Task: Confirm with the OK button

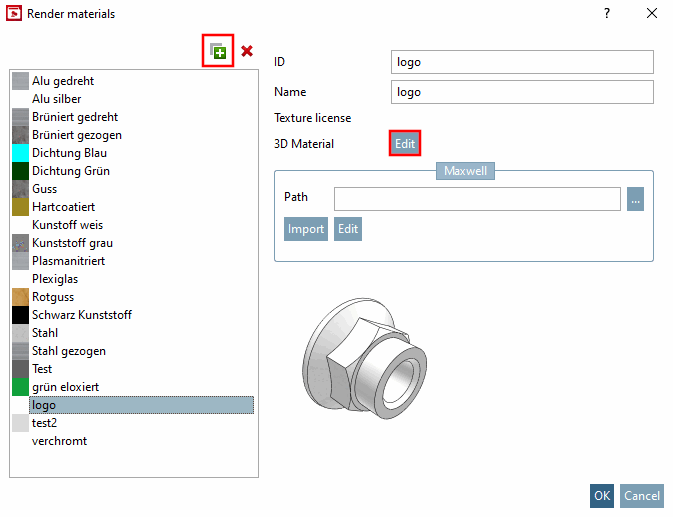Action: 602,496
